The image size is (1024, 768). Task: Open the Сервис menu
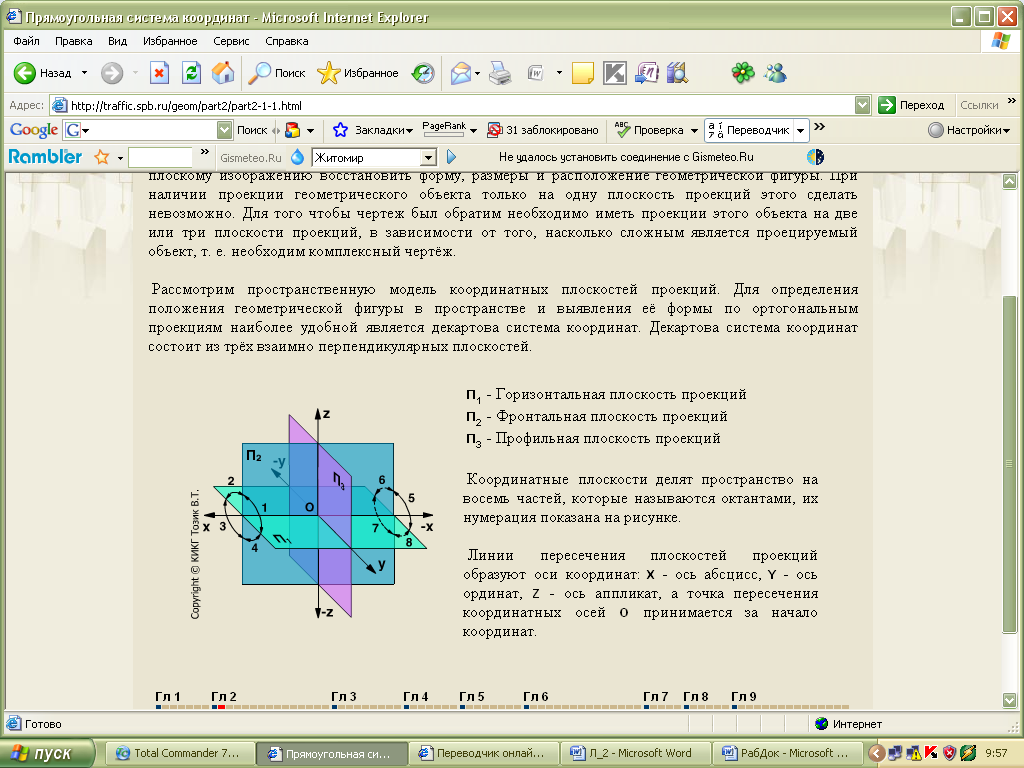click(x=231, y=42)
